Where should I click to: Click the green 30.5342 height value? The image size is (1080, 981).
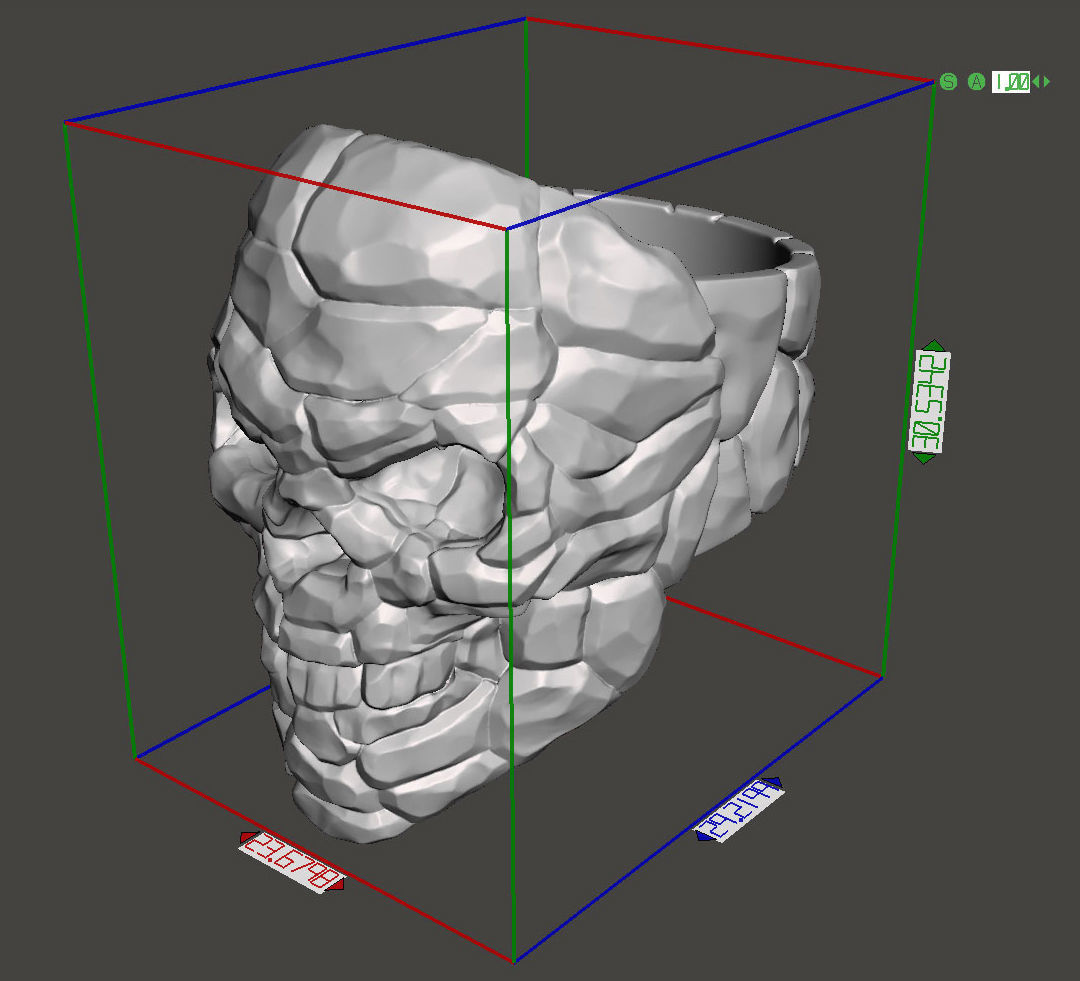(x=929, y=402)
